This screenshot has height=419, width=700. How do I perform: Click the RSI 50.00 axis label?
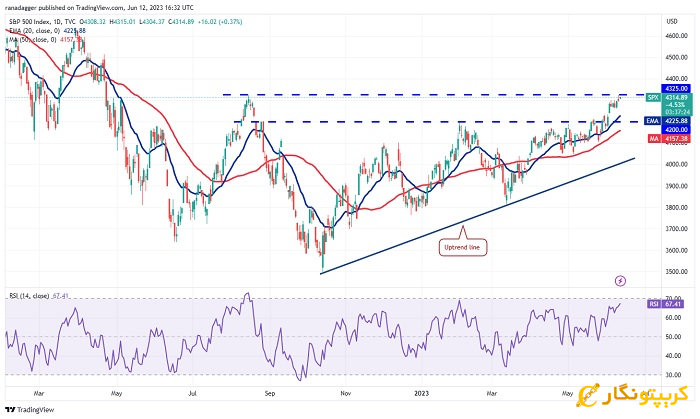coord(674,337)
